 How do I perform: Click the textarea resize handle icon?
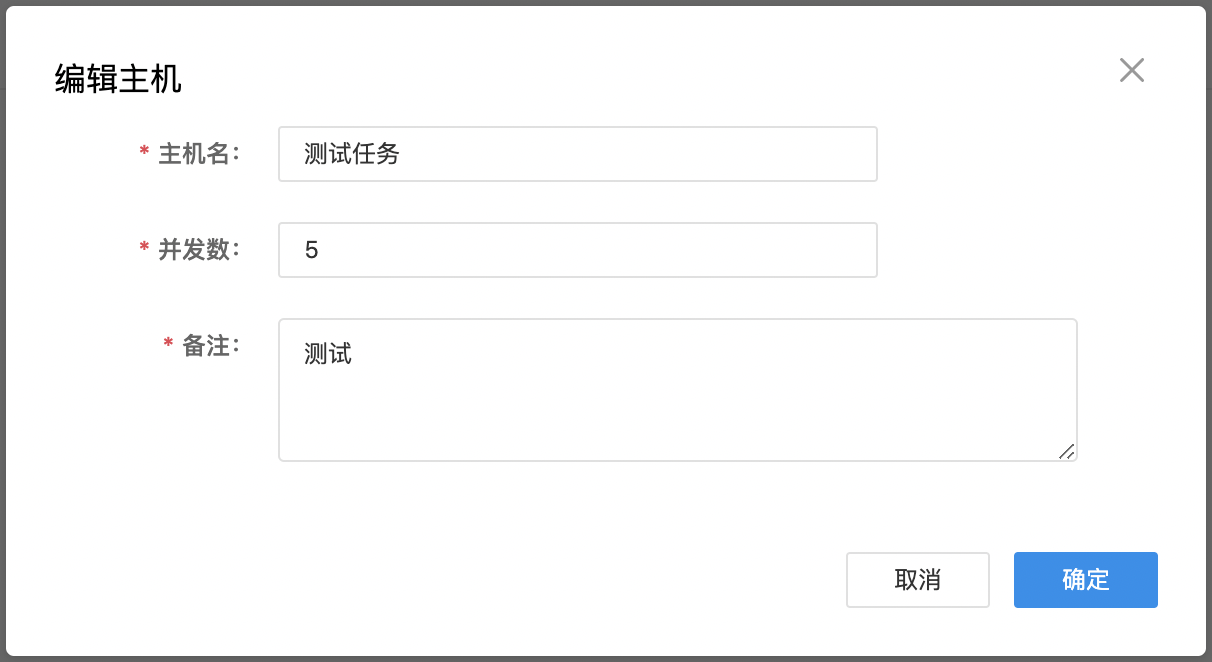pyautogui.click(x=1066, y=451)
